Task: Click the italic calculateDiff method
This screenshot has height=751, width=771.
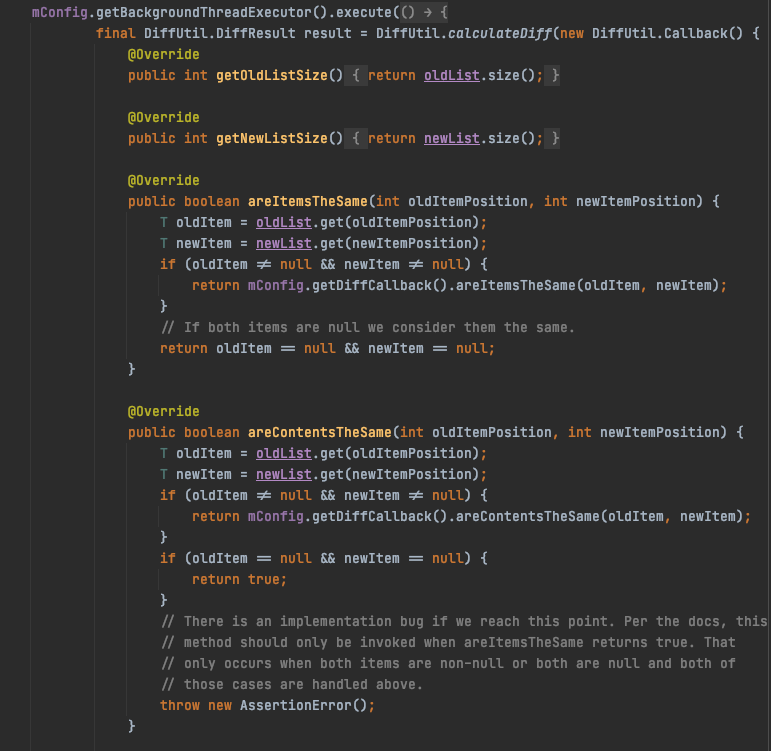Action: click(500, 33)
